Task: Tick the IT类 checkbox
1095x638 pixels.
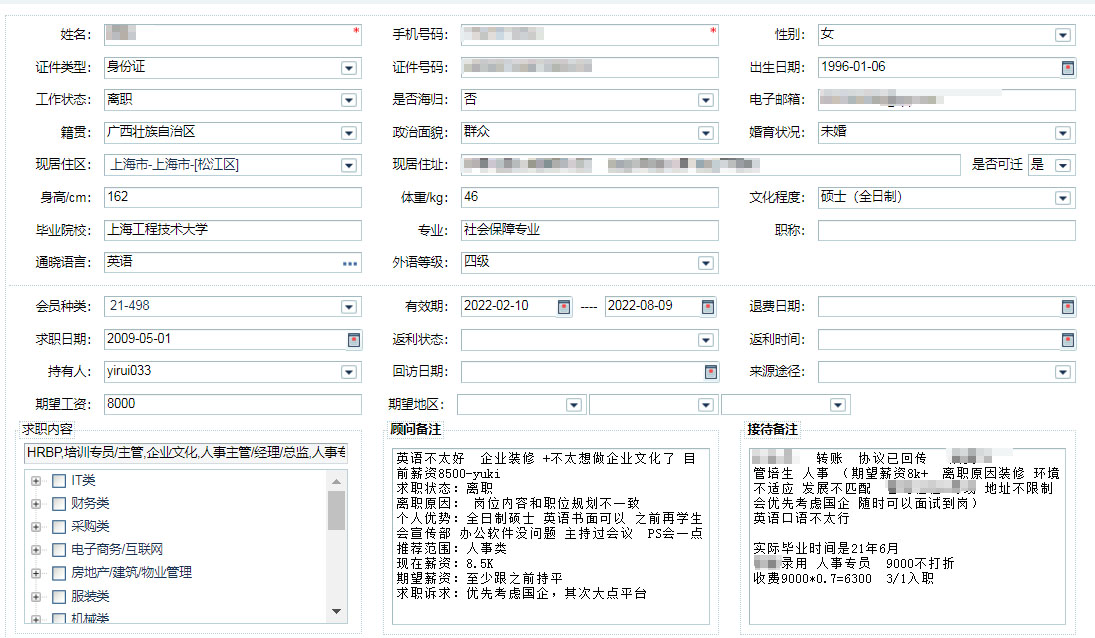Action: point(59,481)
